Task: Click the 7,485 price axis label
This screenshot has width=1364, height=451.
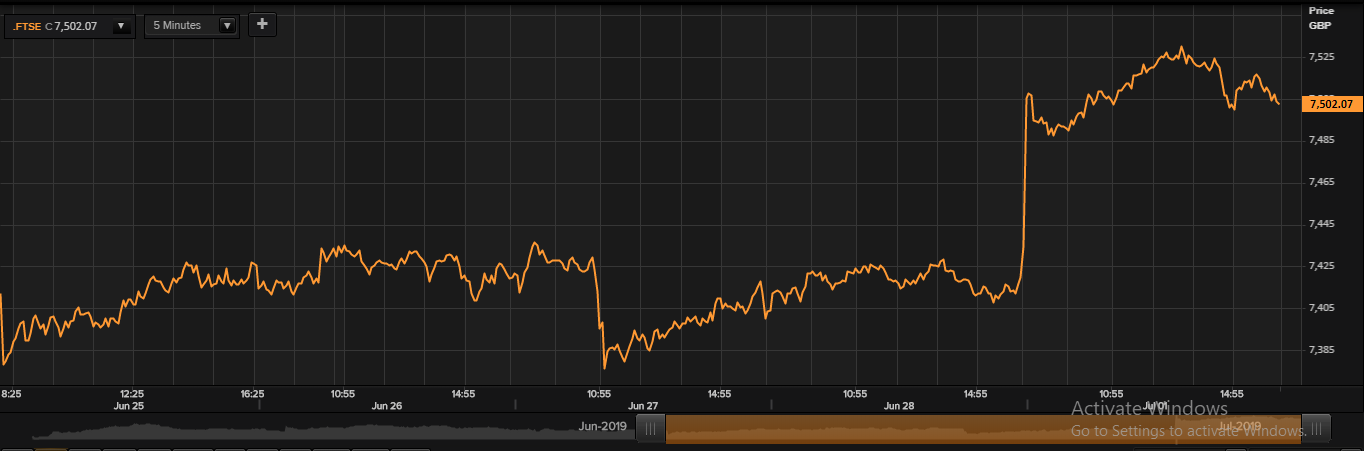Action: pos(1322,140)
